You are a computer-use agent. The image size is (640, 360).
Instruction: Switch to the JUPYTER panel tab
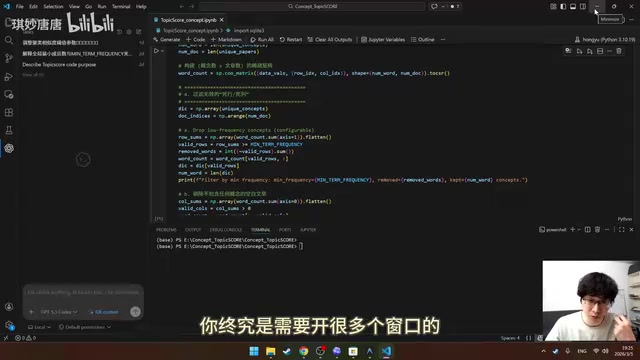[x=308, y=230]
